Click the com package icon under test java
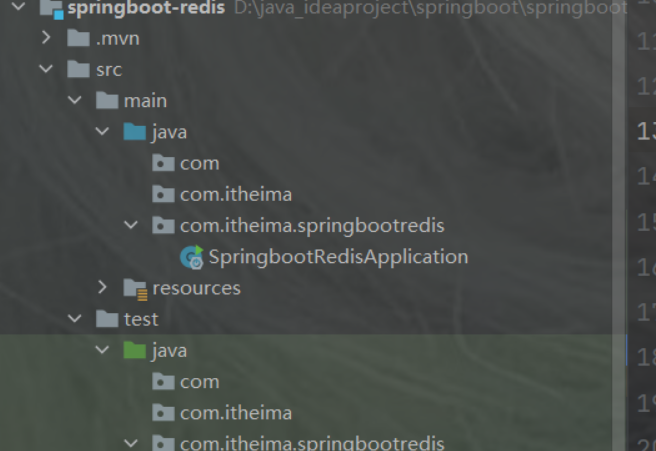This screenshot has height=451, width=656. click(163, 382)
